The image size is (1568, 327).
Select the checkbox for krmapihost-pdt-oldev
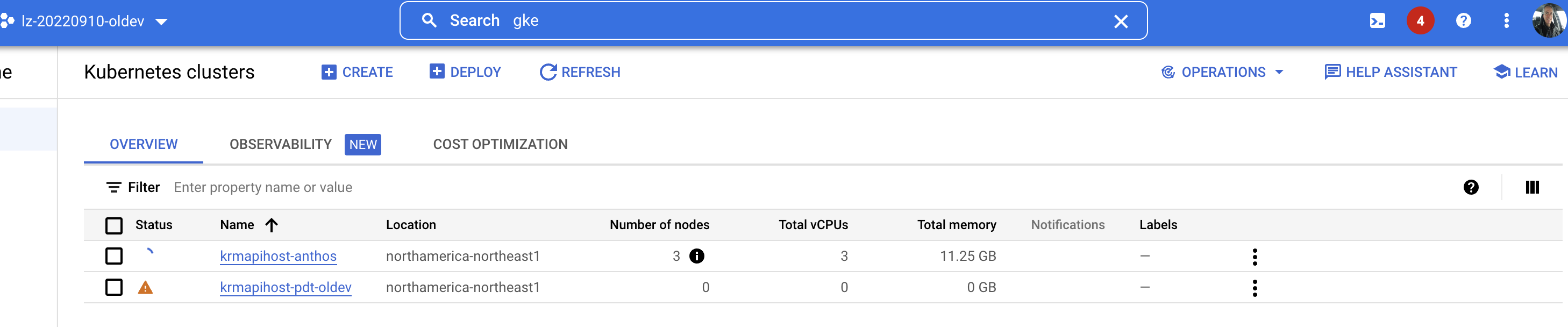[x=114, y=287]
